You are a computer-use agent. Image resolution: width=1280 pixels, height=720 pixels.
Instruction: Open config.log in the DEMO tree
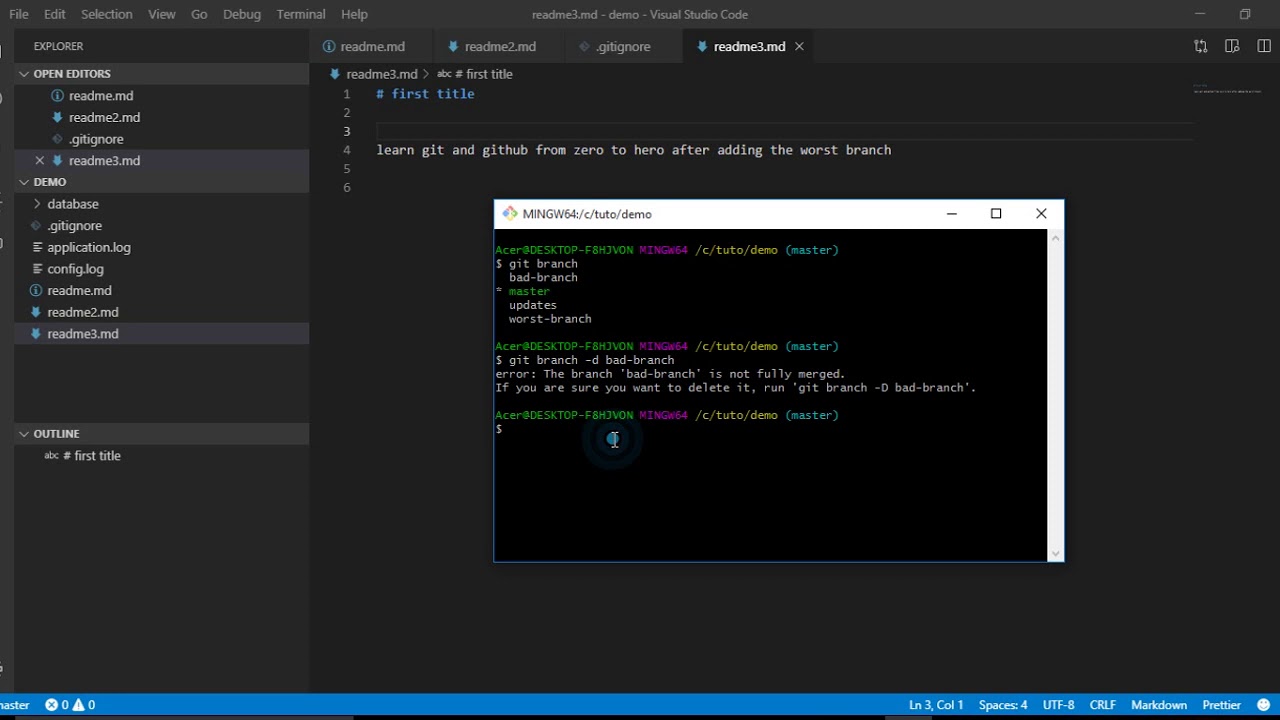[75, 269]
